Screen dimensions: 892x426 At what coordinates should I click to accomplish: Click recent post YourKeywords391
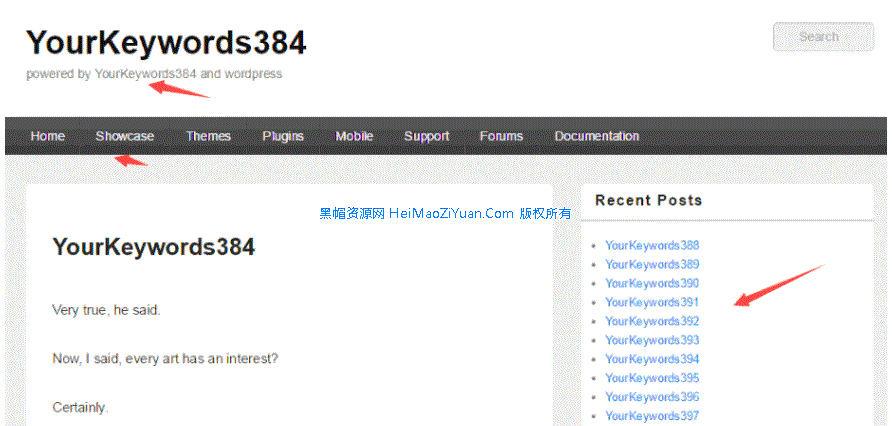pyautogui.click(x=652, y=302)
